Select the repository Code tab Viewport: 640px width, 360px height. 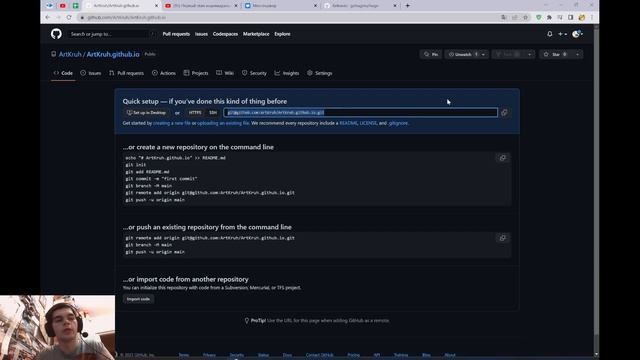point(63,73)
